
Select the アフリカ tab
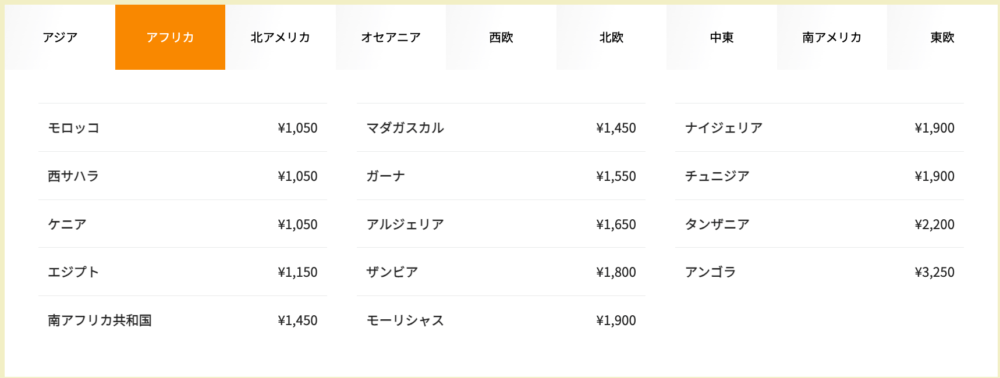pos(170,37)
